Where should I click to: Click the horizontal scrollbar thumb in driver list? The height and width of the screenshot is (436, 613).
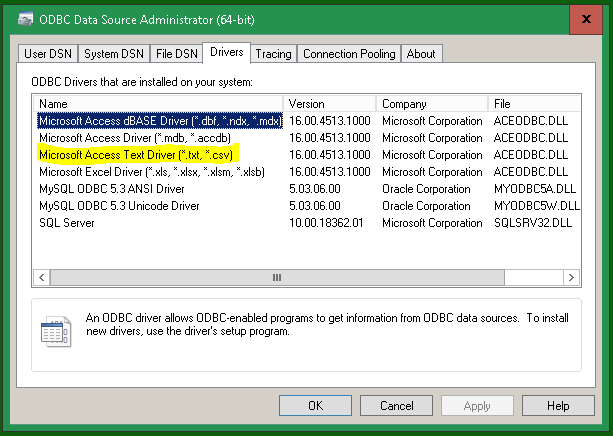(277, 277)
